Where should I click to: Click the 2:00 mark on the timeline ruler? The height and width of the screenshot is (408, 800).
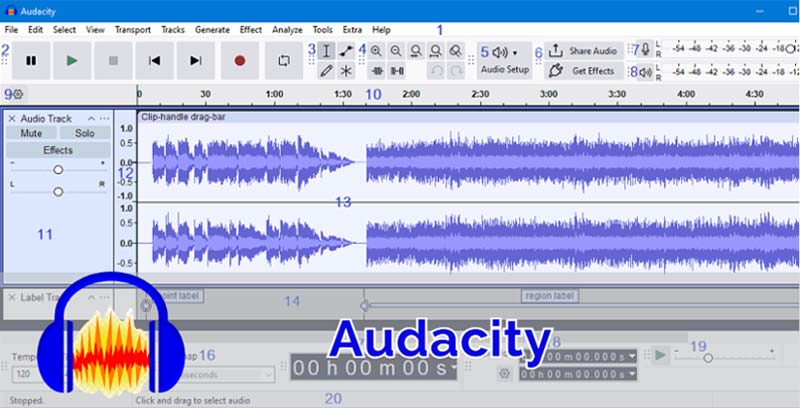tap(411, 94)
